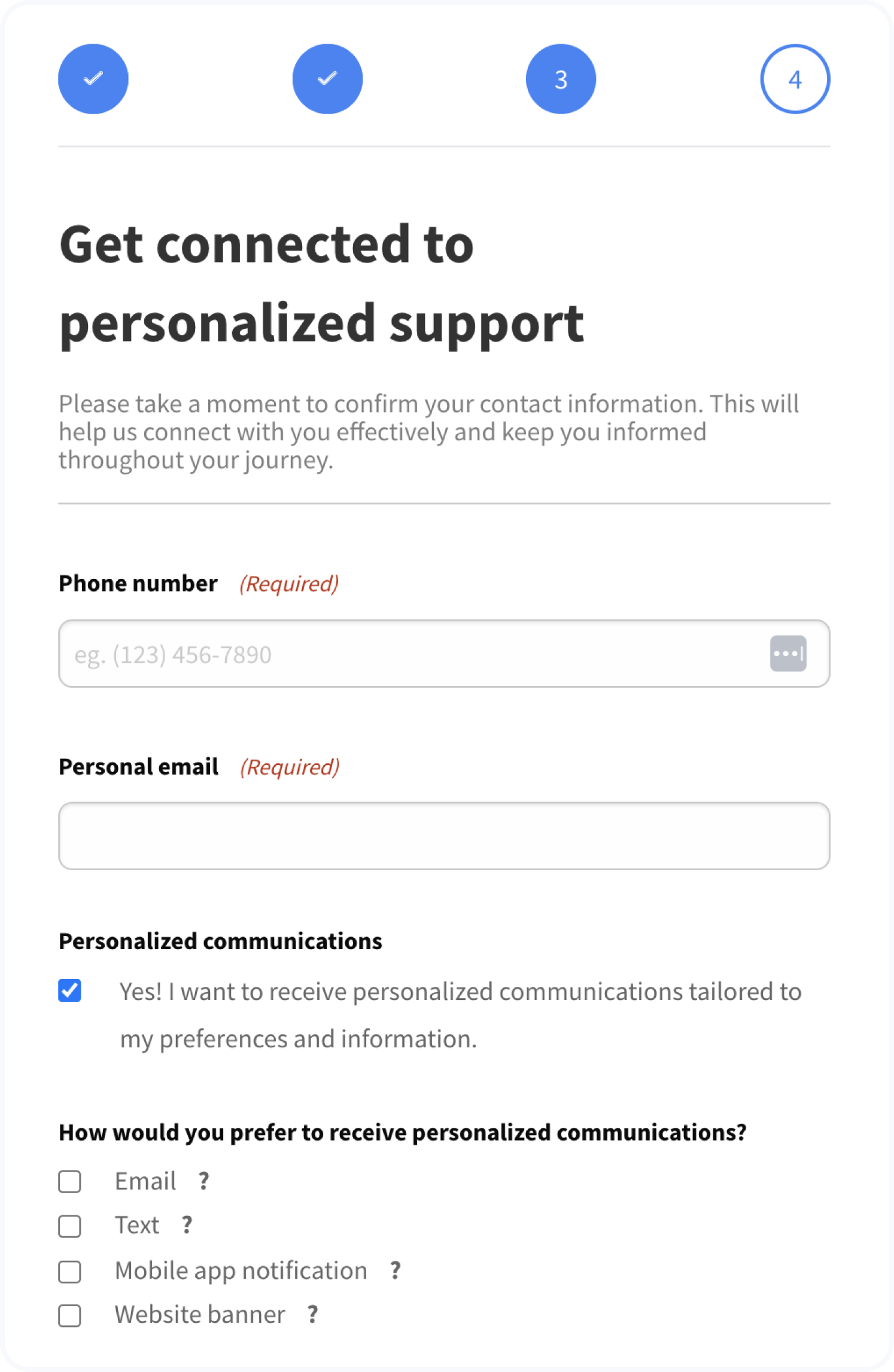Click the question mark next to Website banner
The width and height of the screenshot is (894, 1372).
313,1315
